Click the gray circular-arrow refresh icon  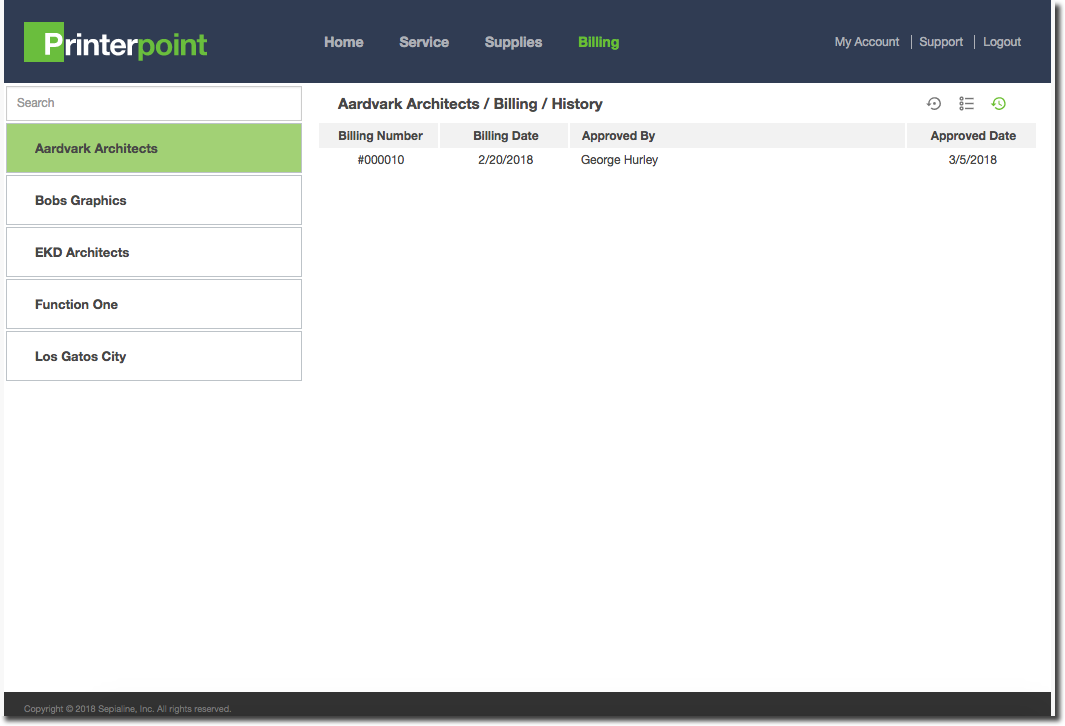(x=934, y=103)
